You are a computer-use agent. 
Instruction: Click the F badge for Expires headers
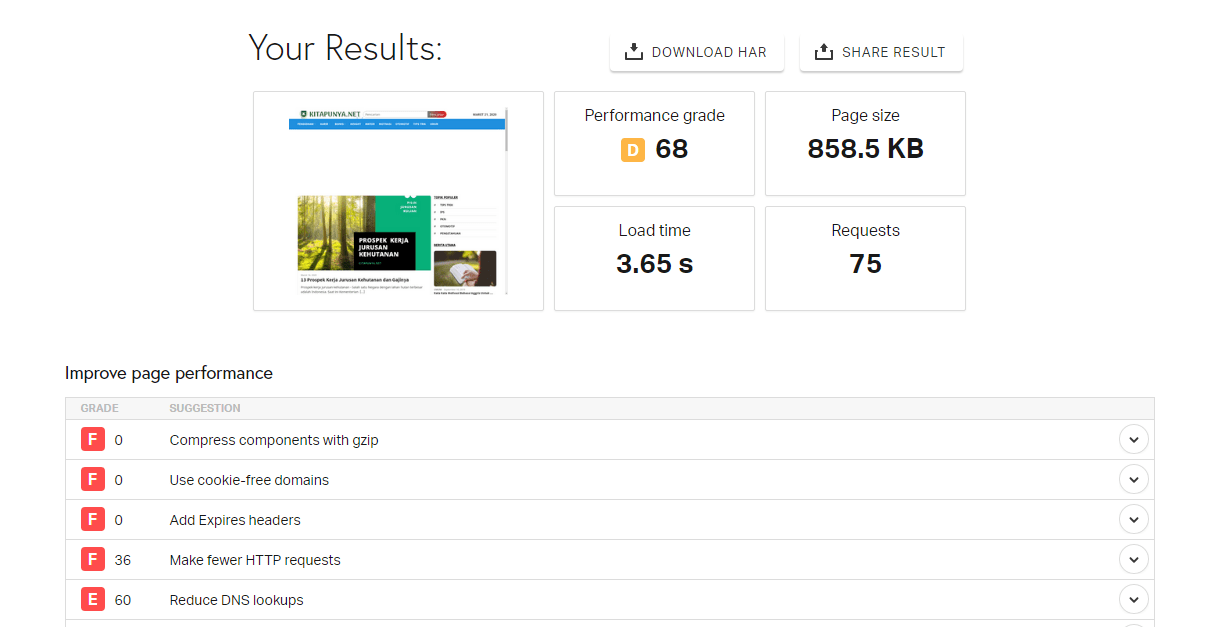[x=92, y=520]
